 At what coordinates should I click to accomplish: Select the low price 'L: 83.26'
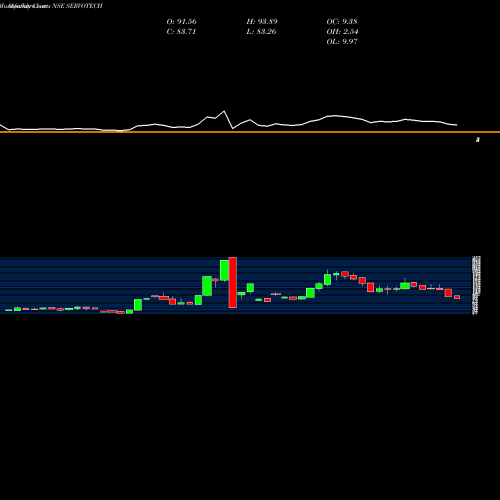coord(261,32)
